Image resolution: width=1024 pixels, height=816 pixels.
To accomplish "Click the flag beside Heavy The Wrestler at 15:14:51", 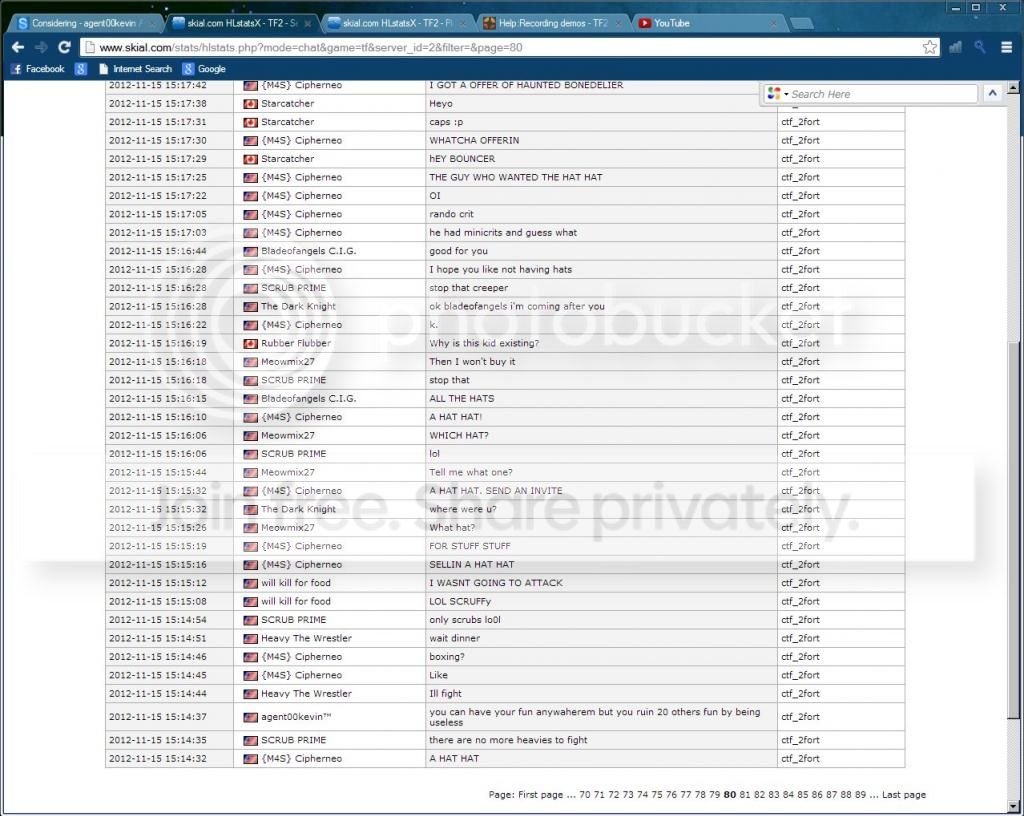I will tap(250, 638).
